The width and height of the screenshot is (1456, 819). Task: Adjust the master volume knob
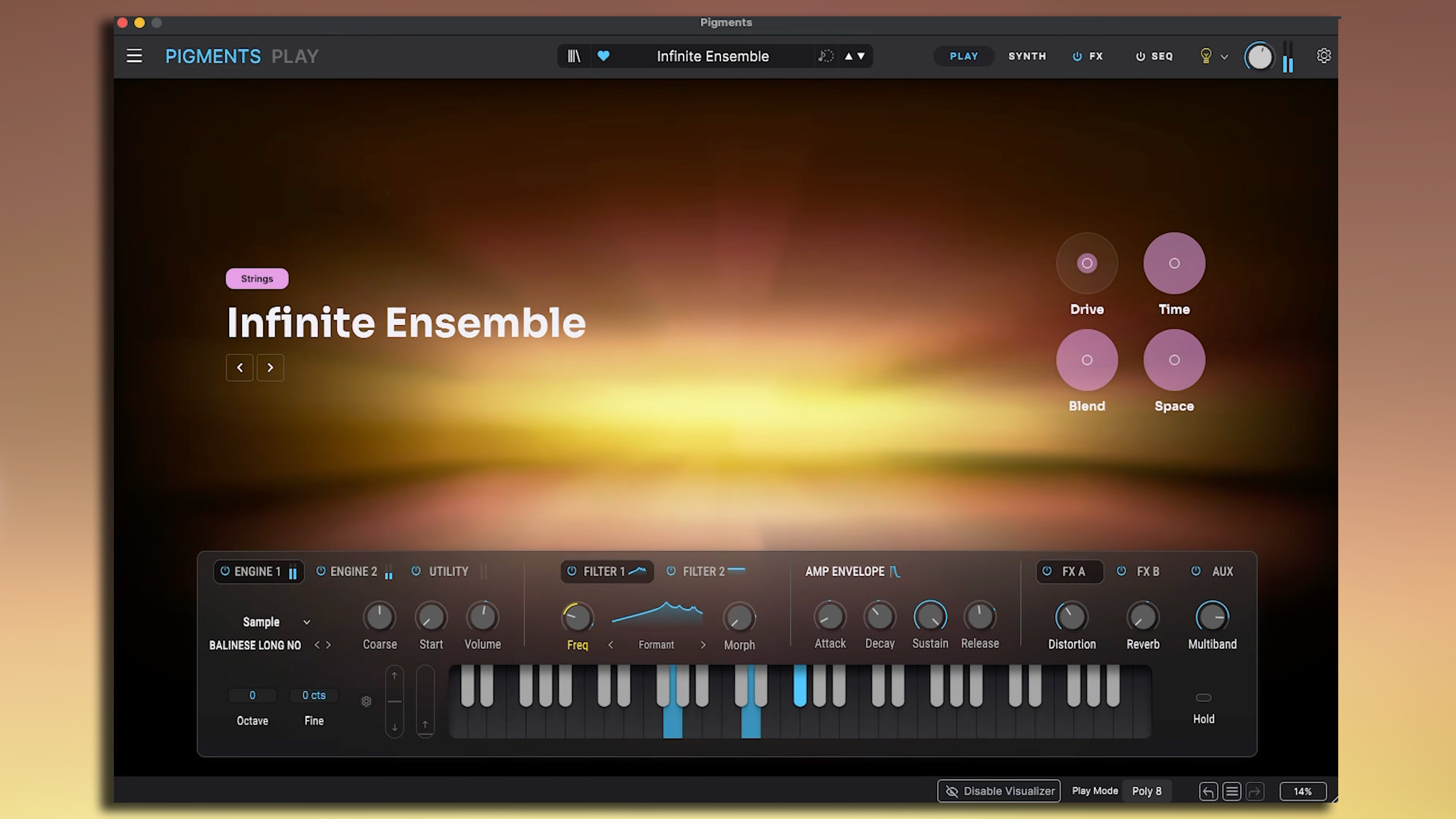coord(1259,57)
